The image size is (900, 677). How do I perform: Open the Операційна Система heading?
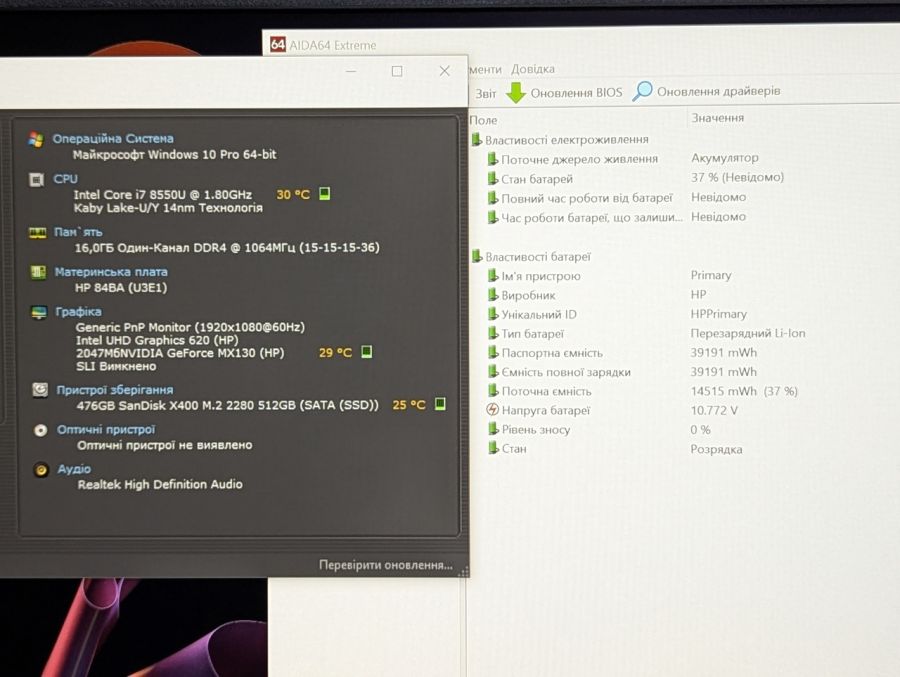pos(112,138)
